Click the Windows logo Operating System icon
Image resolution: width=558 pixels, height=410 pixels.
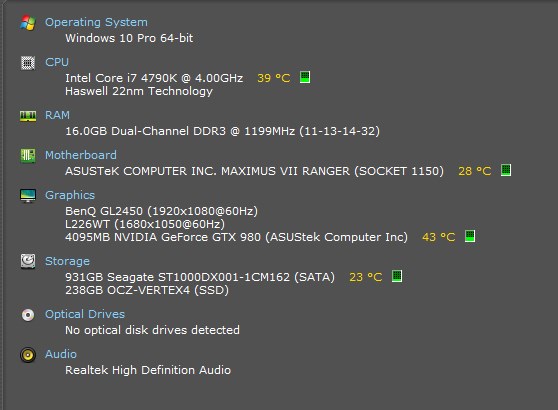(28, 23)
